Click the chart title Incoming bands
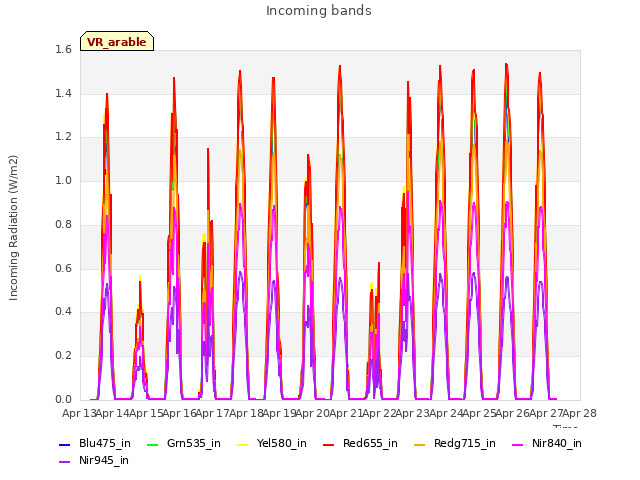 pos(319,11)
